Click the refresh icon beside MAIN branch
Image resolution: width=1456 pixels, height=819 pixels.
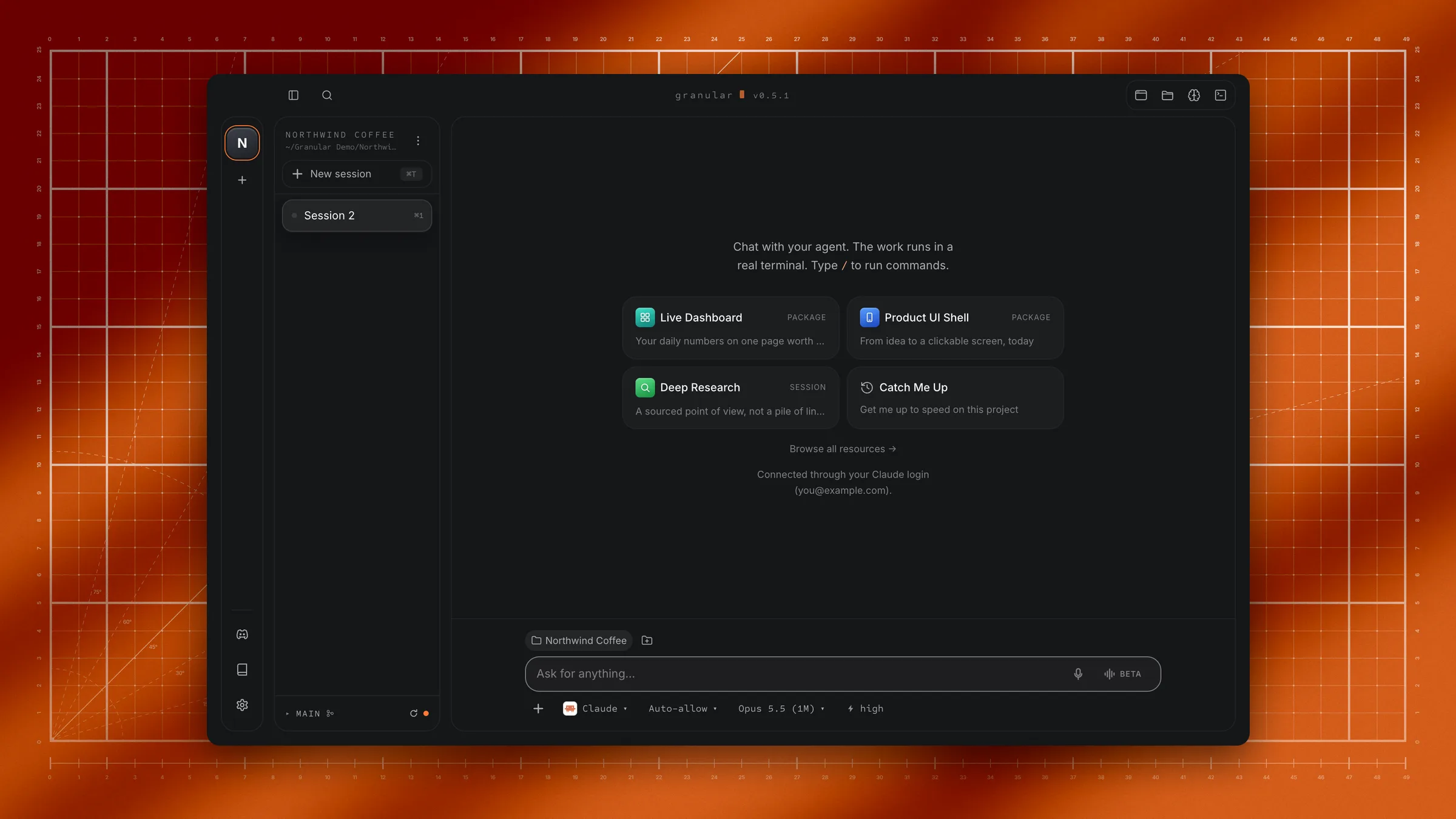pyautogui.click(x=414, y=713)
